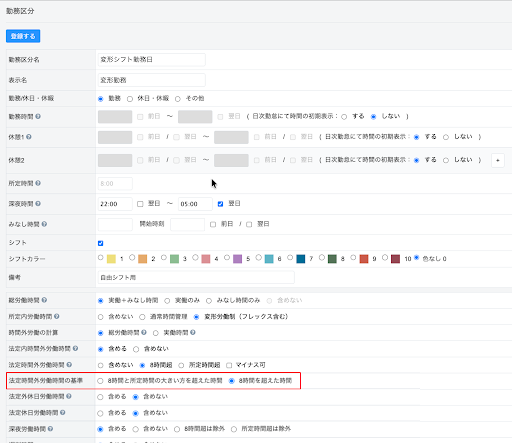This screenshot has width=512, height=443.
Task: Click the help icon beside 総労働時間
Action: pyautogui.click(x=44, y=300)
